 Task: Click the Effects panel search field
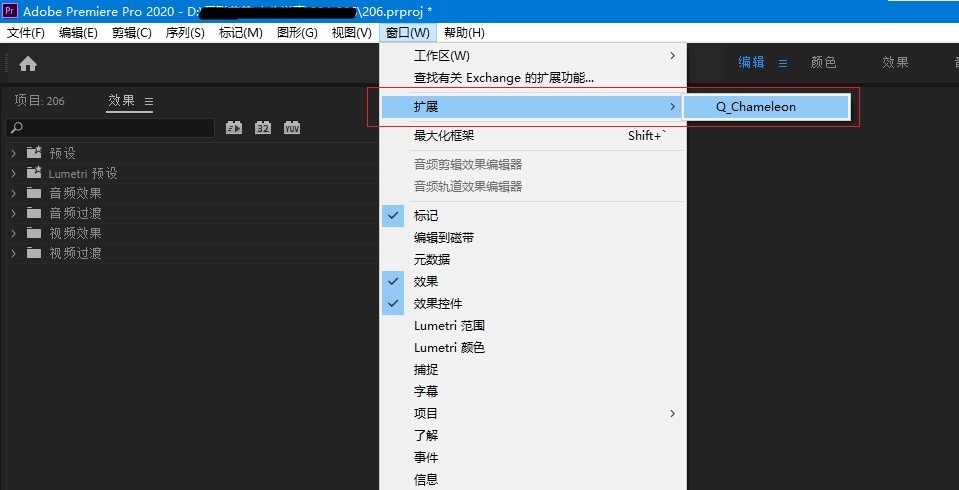click(110, 128)
